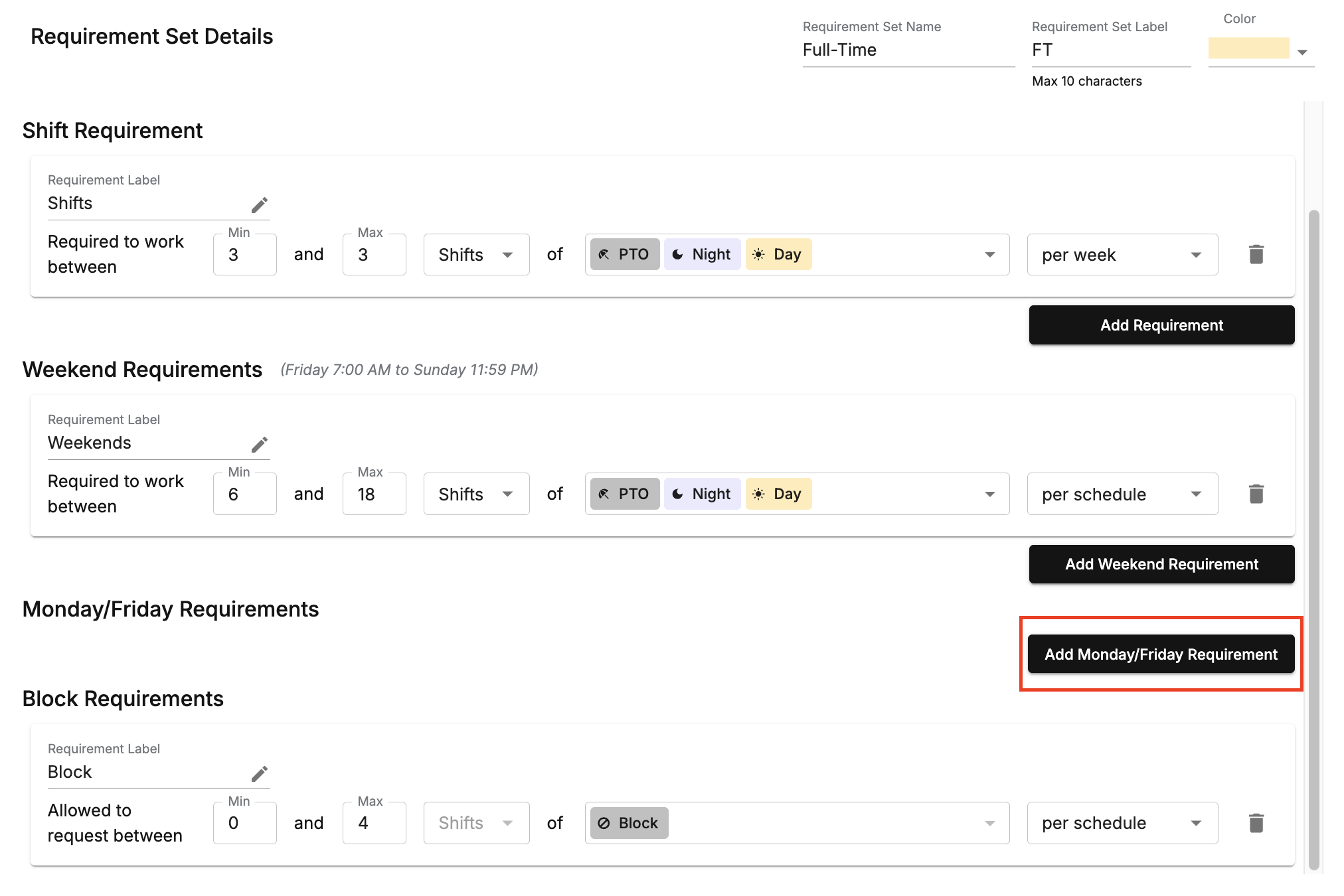Click the Block chip in Block Requirements
Viewport: 1344px width, 896px height.
pos(629,823)
